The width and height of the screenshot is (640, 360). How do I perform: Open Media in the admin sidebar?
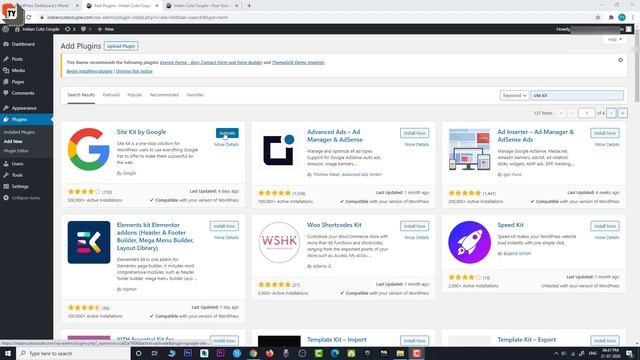click(x=18, y=71)
